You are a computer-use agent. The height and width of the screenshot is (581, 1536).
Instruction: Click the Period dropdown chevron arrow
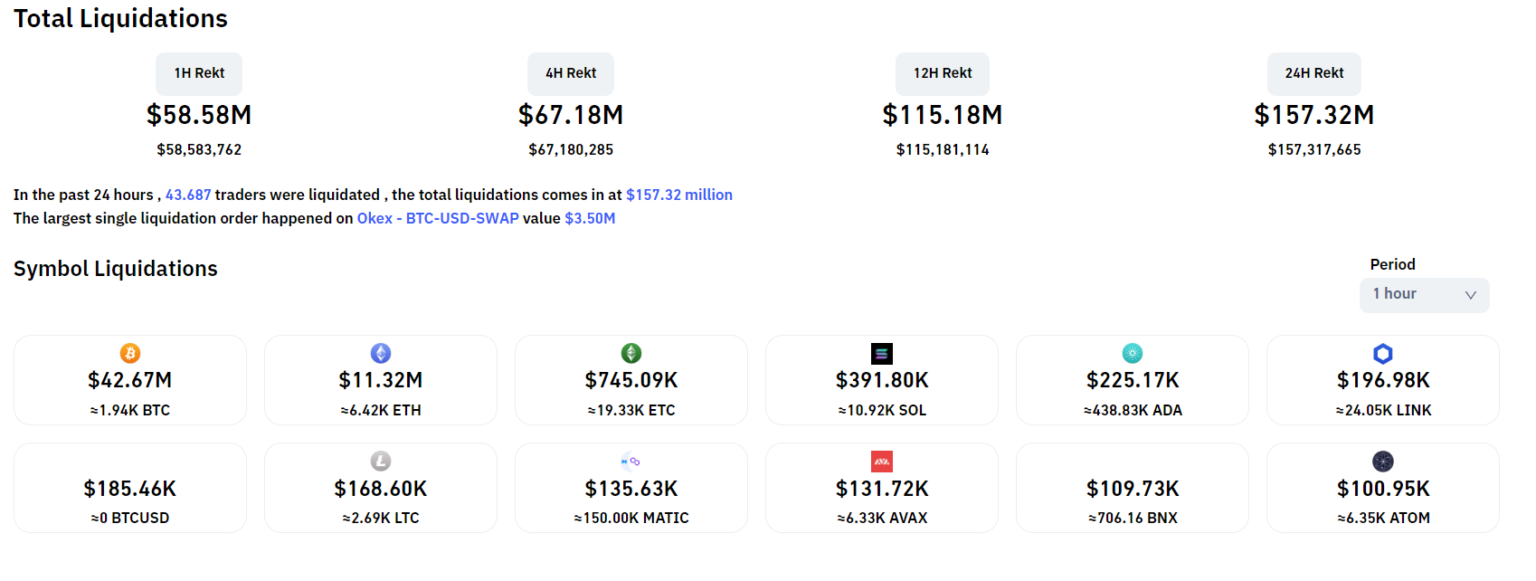pyautogui.click(x=1470, y=295)
